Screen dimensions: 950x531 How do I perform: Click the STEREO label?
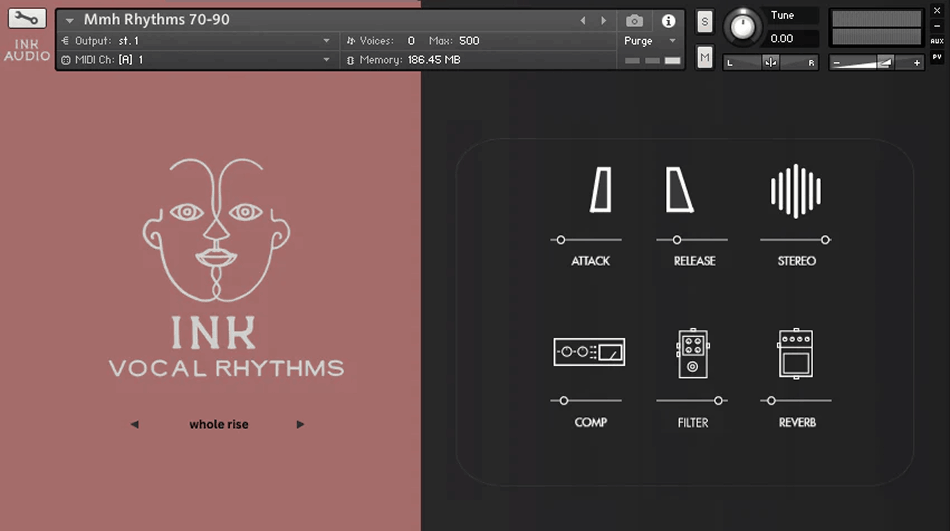click(797, 261)
